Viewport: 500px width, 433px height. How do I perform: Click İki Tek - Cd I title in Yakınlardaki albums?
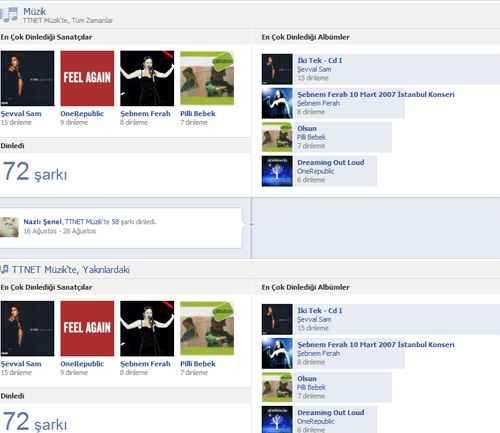[320, 310]
